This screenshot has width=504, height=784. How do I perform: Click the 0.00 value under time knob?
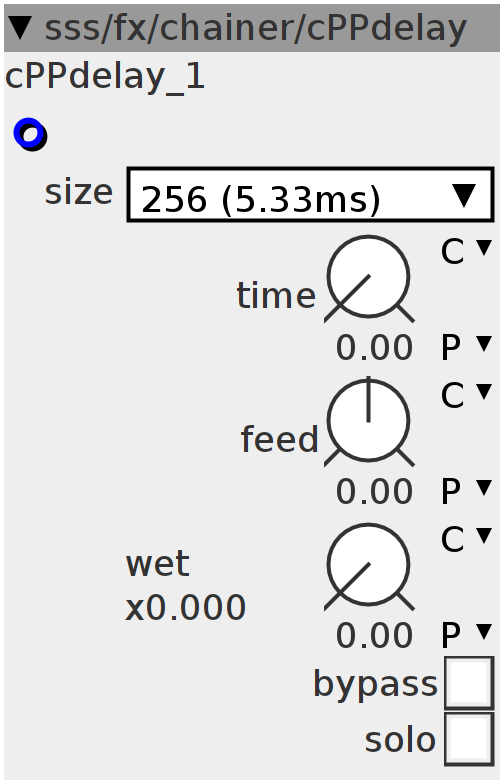tap(374, 348)
